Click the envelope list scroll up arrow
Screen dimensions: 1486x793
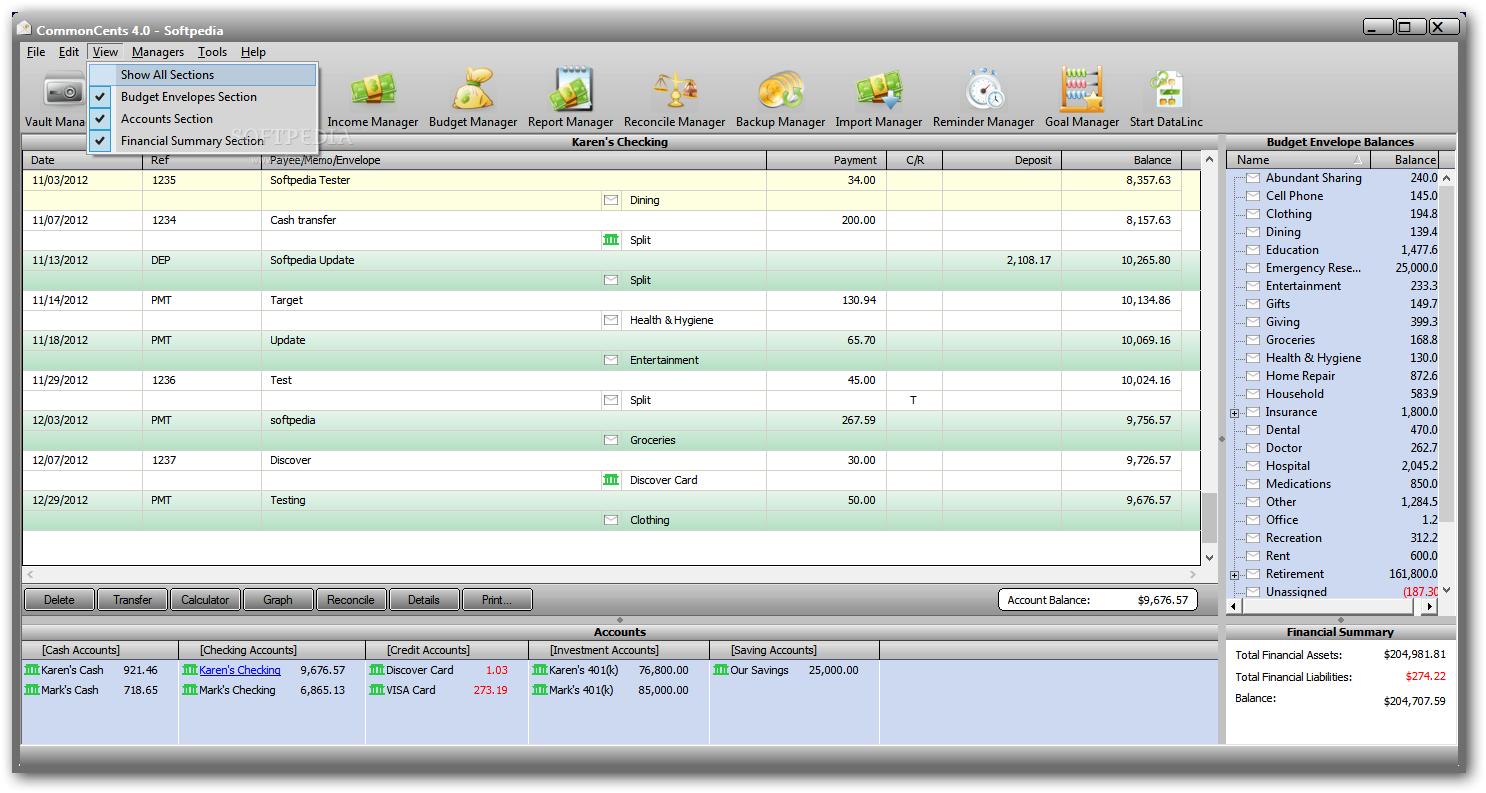pos(1446,178)
